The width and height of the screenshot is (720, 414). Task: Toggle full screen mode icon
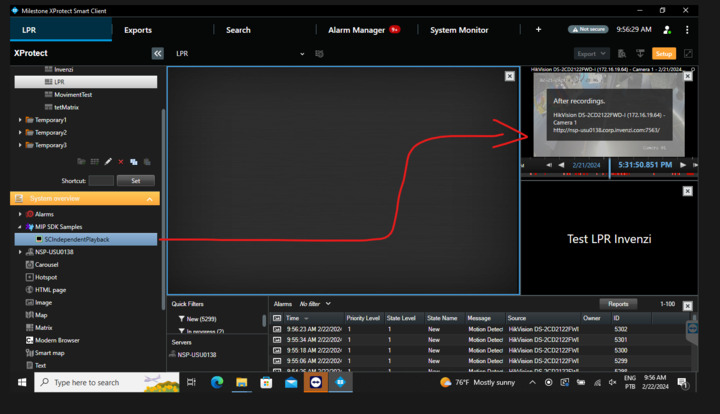[x=688, y=53]
